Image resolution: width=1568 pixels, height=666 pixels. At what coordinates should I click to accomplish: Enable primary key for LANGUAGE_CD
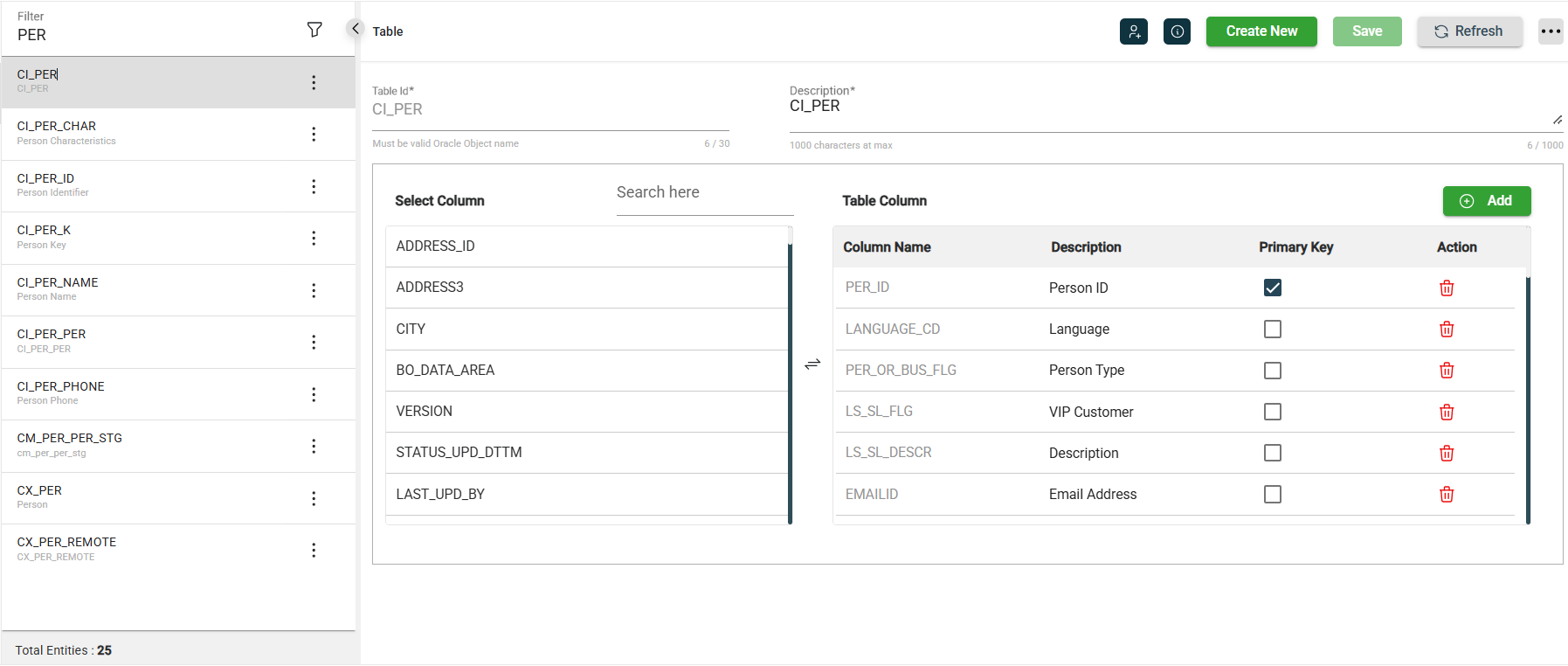click(x=1272, y=330)
